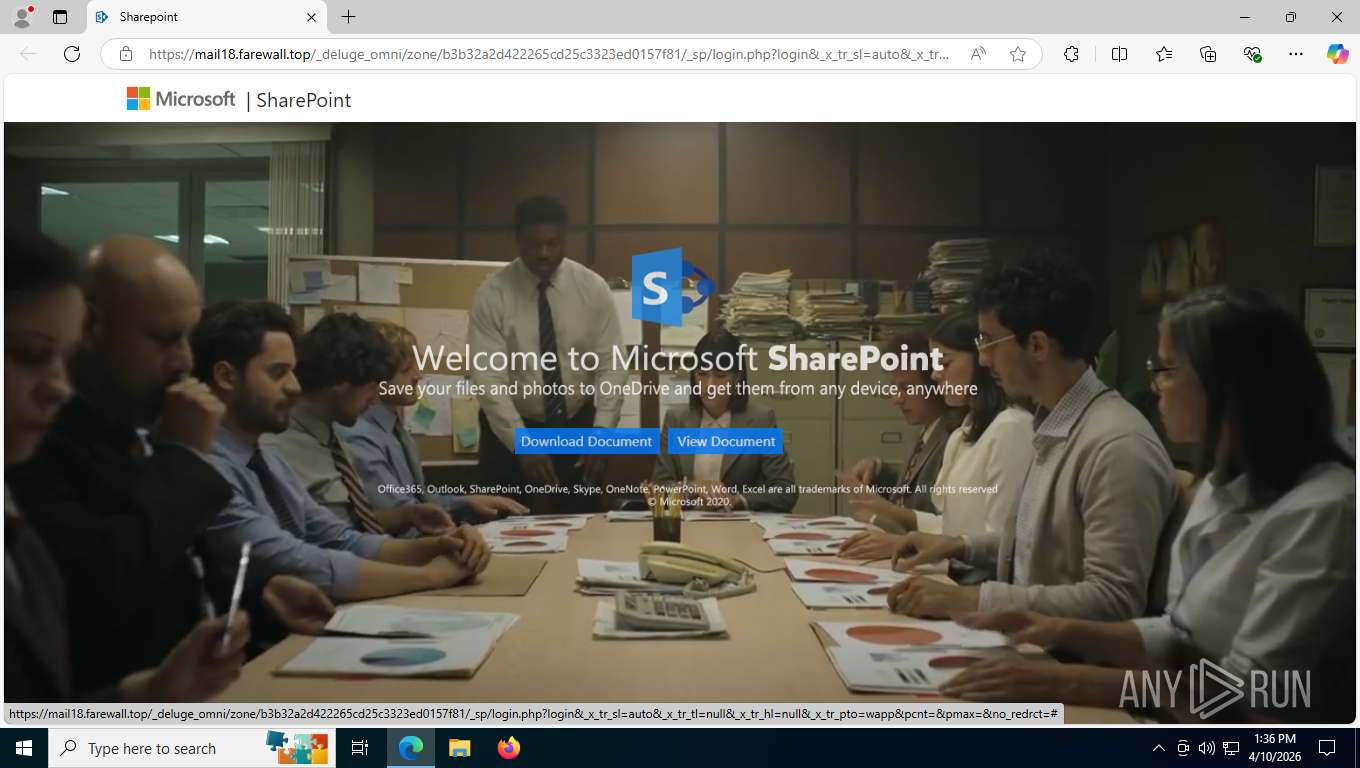View site information lock icon

click(x=125, y=54)
